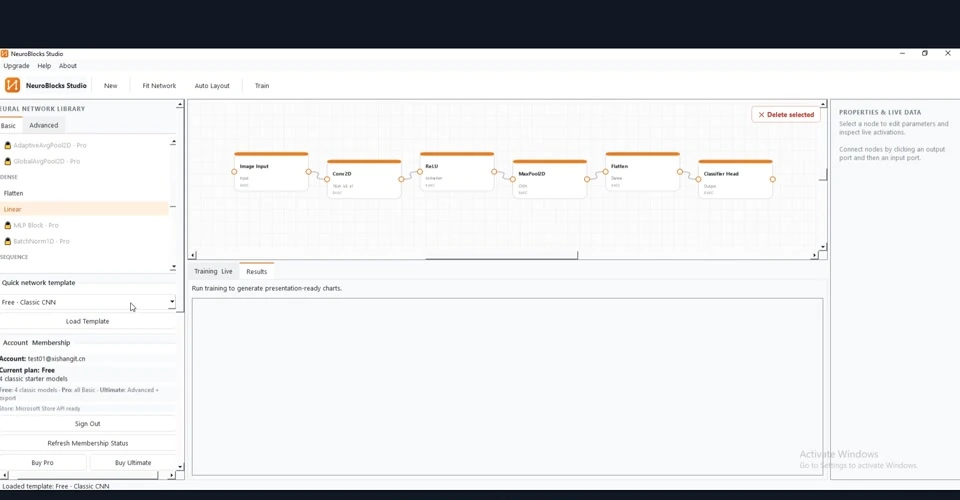
Task: Select the Flatten node on canvas
Action: 642,171
